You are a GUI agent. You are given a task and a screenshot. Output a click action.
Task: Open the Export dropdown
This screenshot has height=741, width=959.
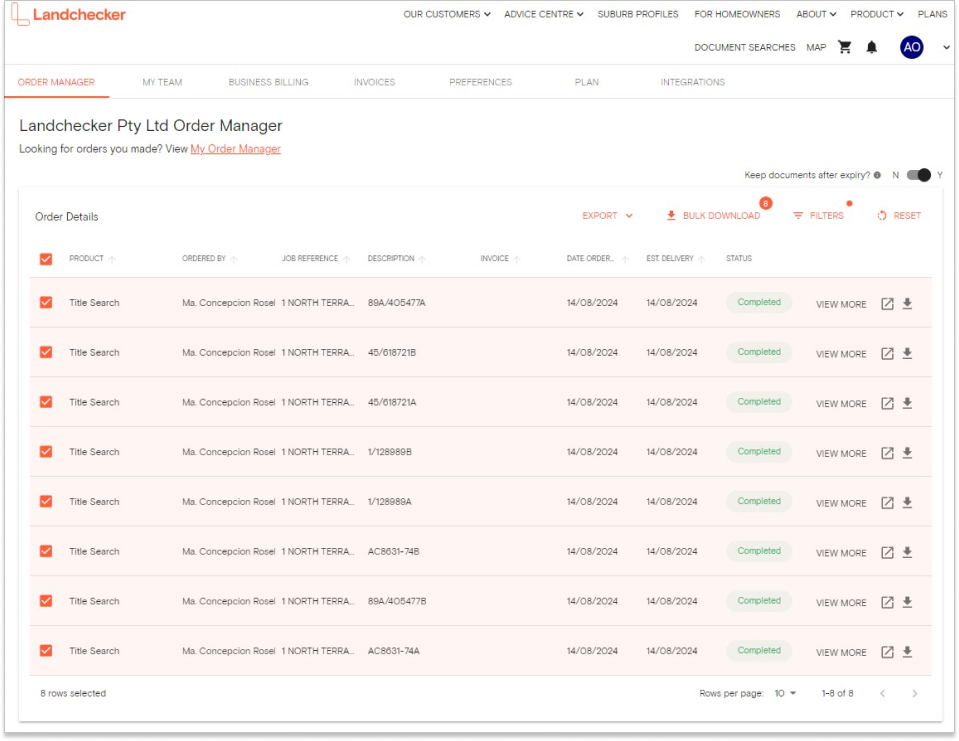[x=607, y=216]
